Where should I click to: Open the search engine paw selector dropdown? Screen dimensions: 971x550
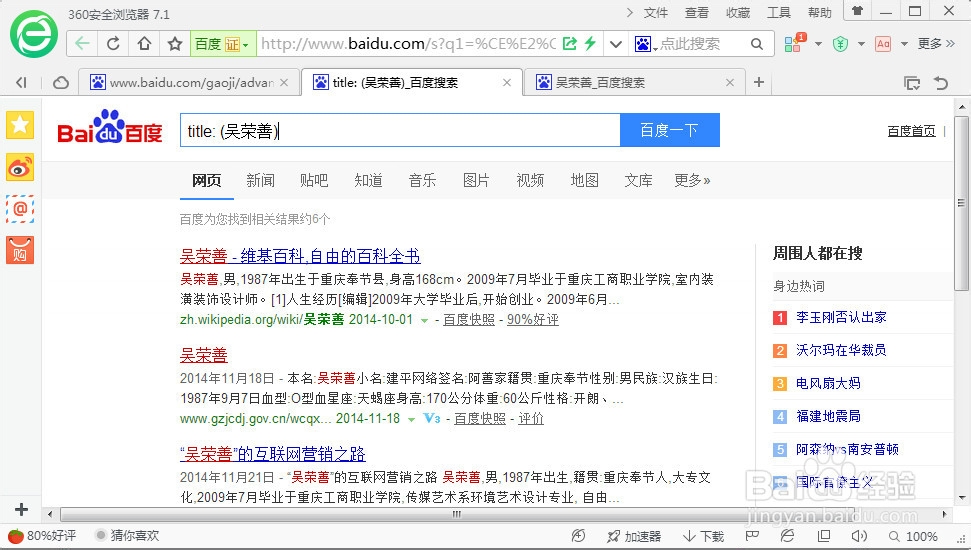(x=645, y=44)
